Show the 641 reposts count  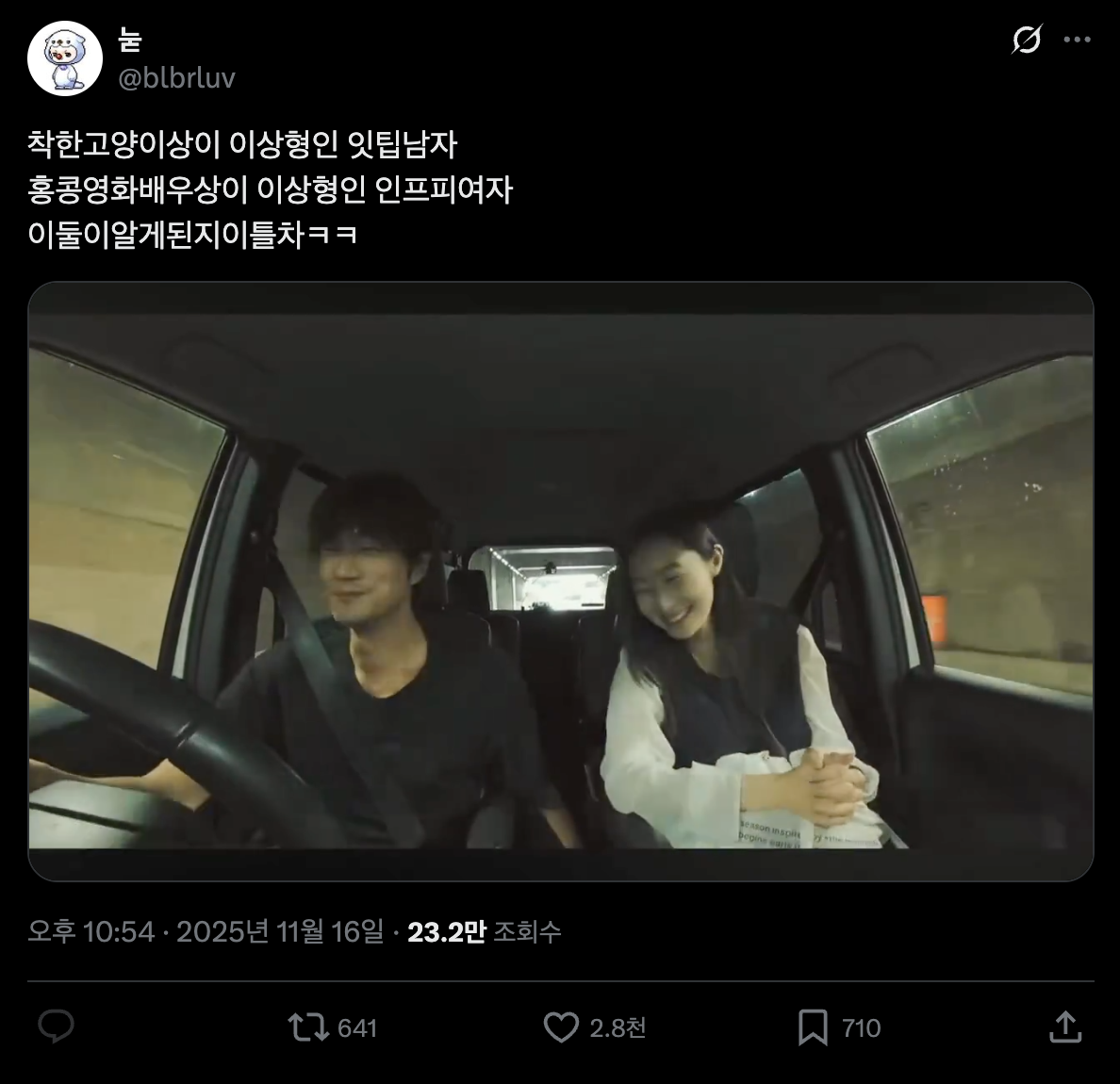point(357,1028)
